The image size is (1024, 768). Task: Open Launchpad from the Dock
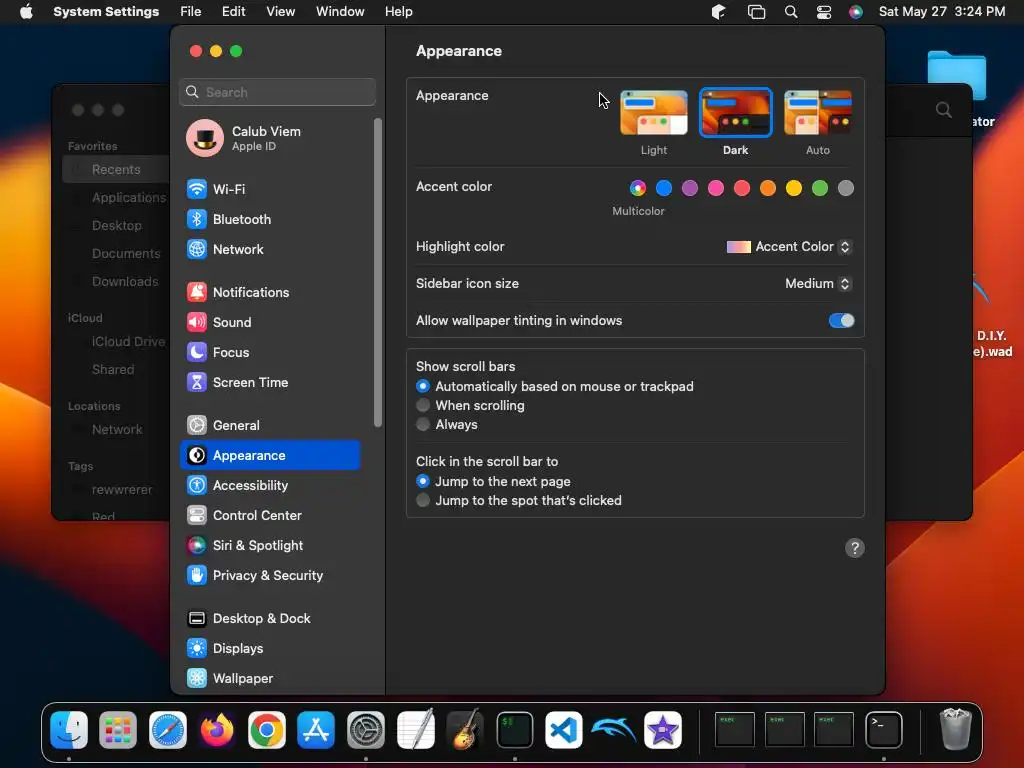point(118,729)
